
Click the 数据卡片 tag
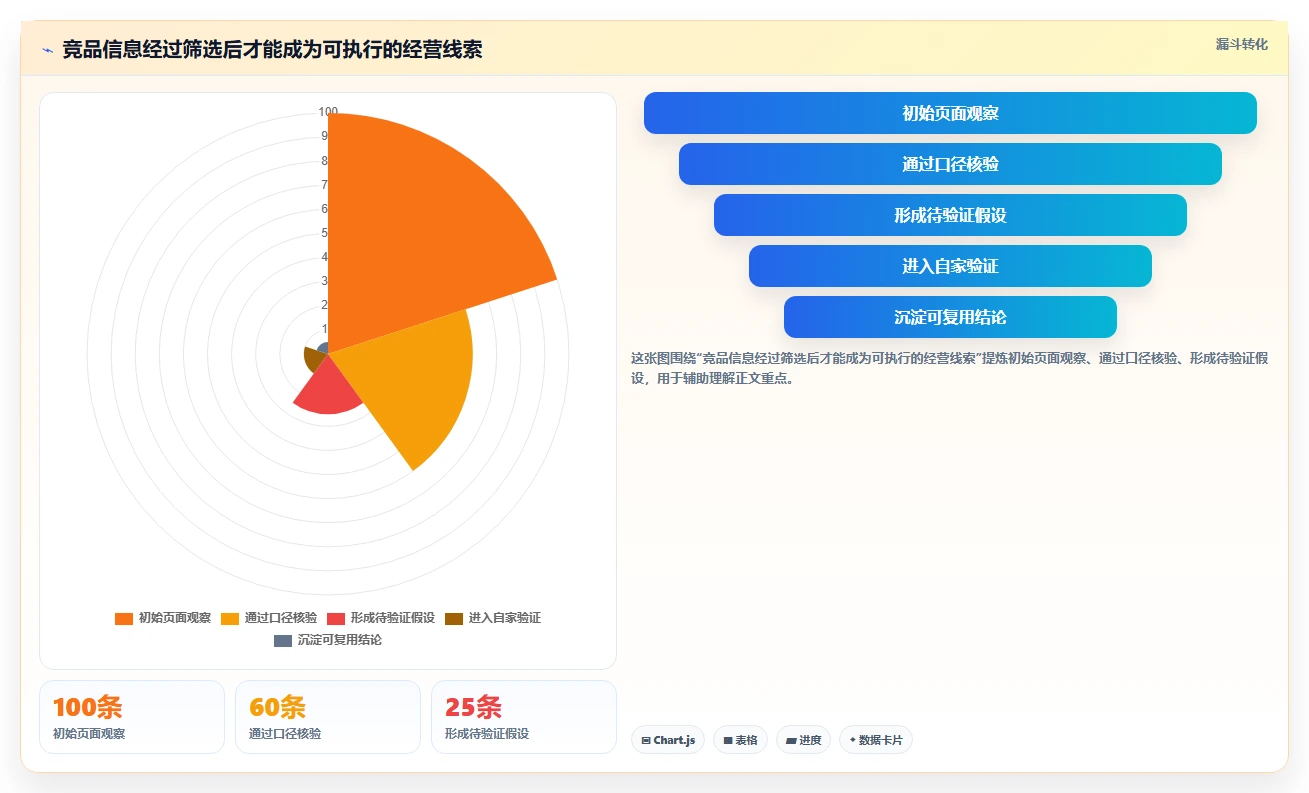[876, 740]
